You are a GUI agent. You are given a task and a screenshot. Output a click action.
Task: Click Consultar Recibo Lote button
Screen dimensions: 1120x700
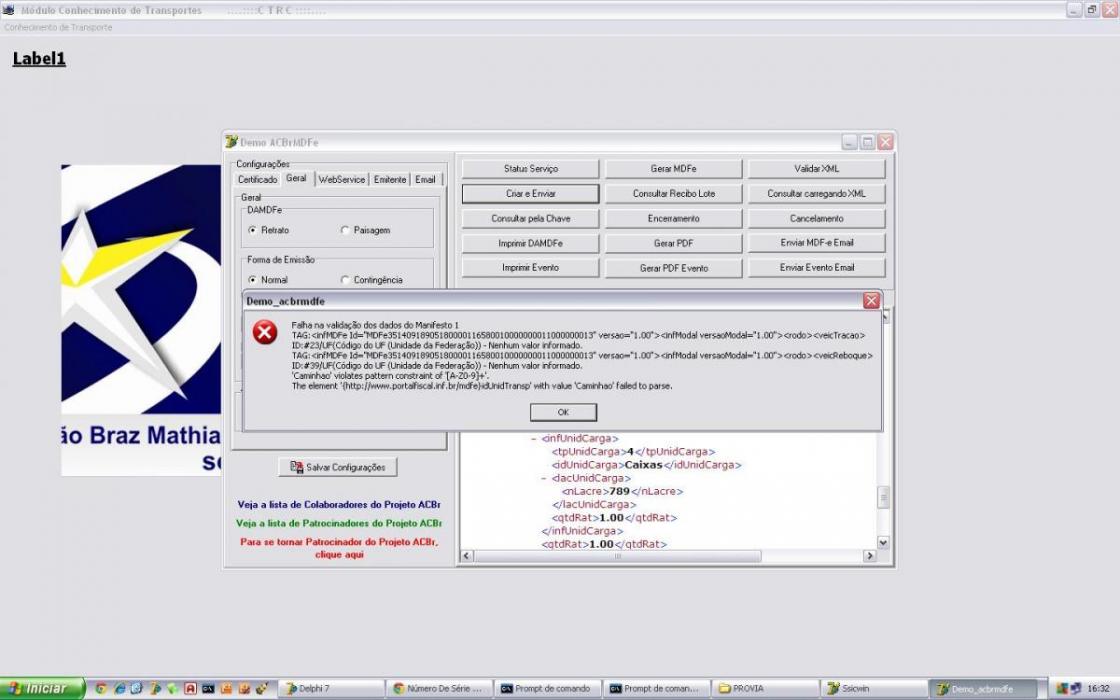point(674,194)
